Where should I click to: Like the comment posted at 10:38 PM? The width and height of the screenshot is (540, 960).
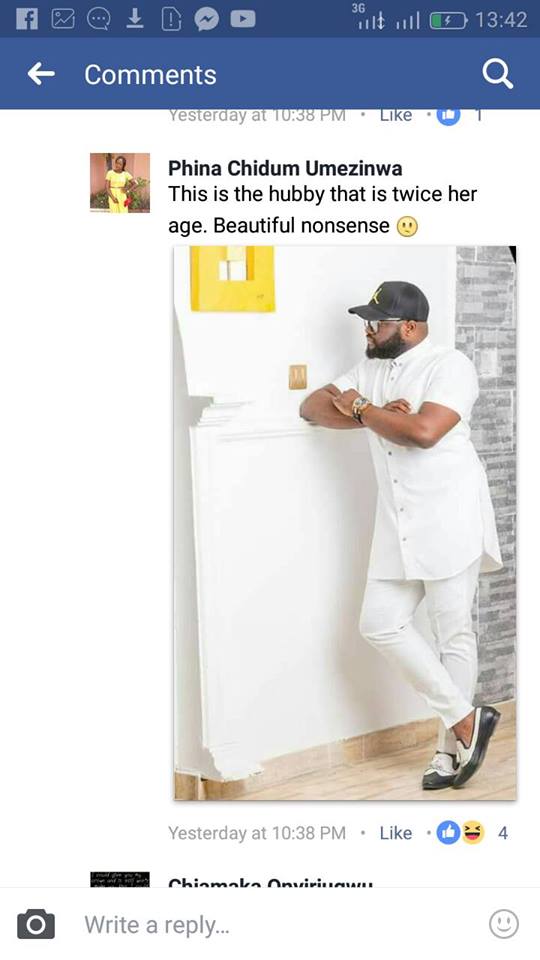pos(396,833)
